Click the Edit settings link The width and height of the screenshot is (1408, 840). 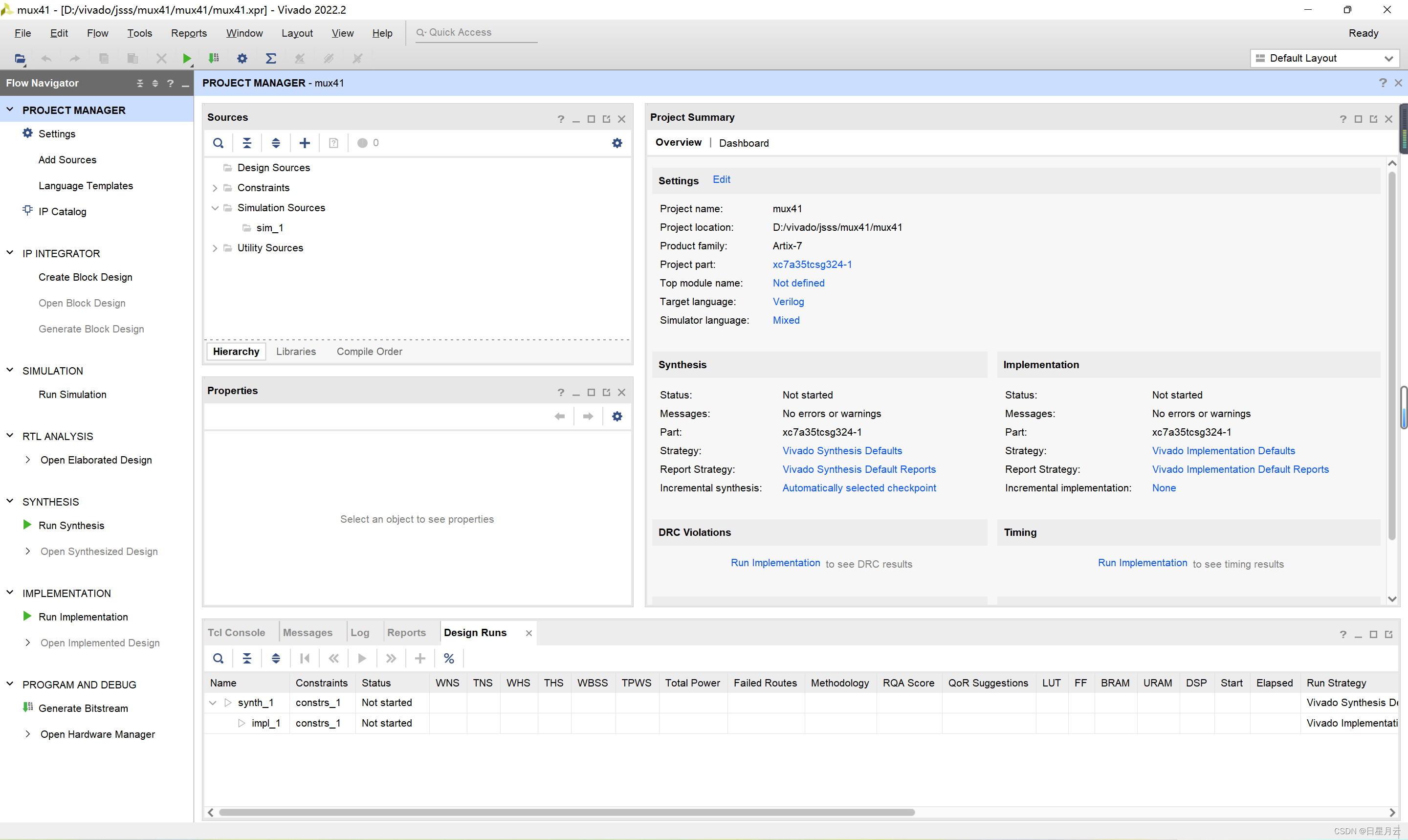coord(721,179)
